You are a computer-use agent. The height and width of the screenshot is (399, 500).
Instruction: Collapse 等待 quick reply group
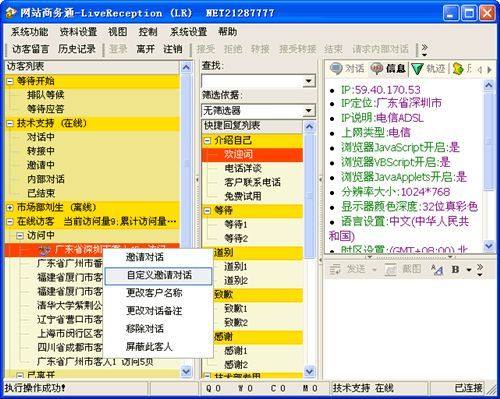click(207, 211)
